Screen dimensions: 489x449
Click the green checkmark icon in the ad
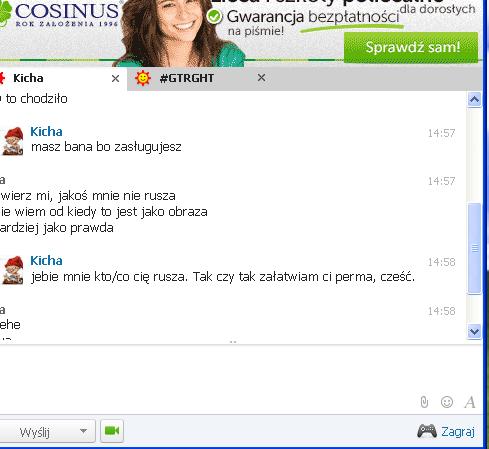[x=214, y=17]
